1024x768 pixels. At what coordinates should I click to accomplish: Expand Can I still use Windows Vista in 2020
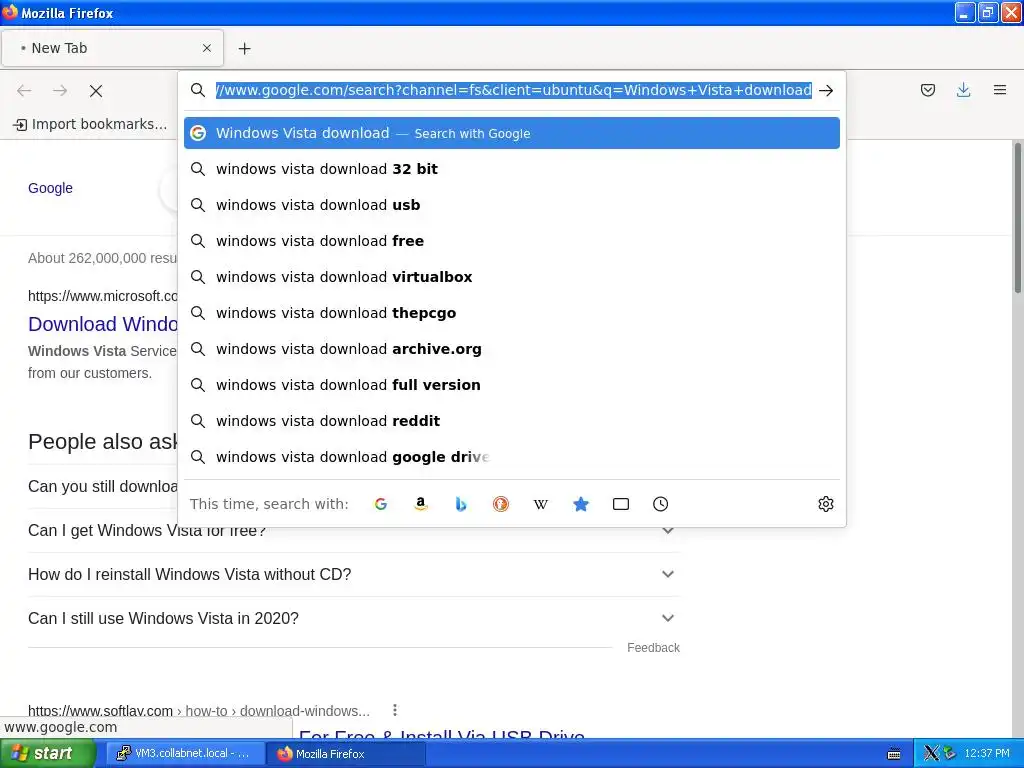click(x=354, y=618)
